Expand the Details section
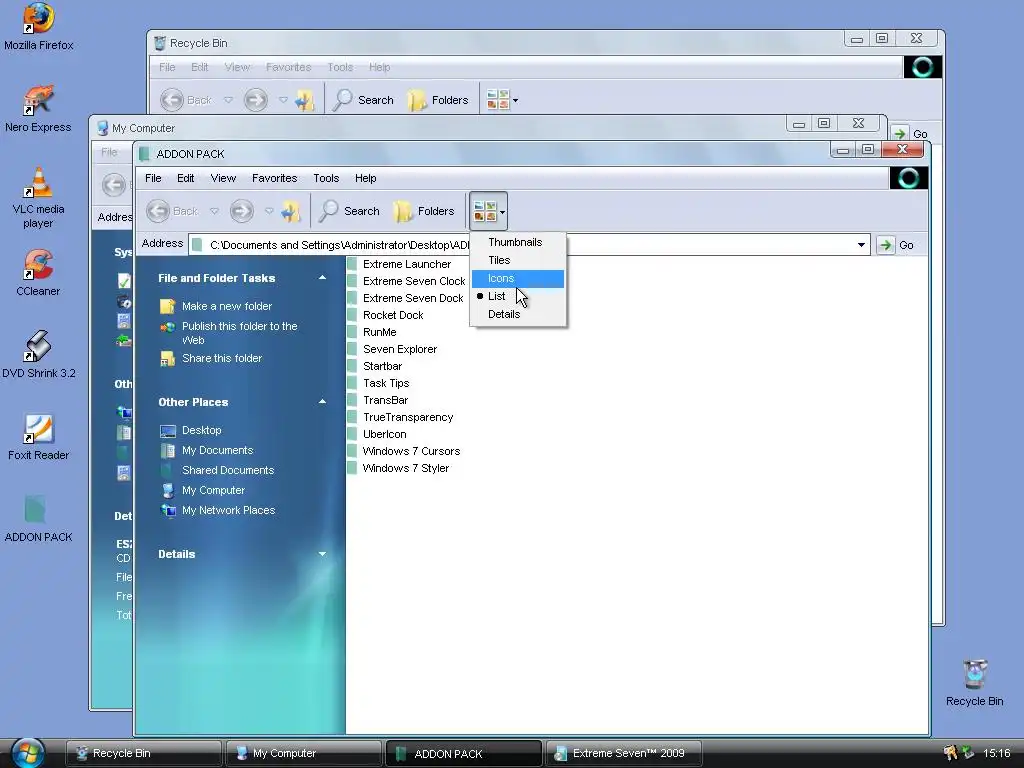 [322, 554]
